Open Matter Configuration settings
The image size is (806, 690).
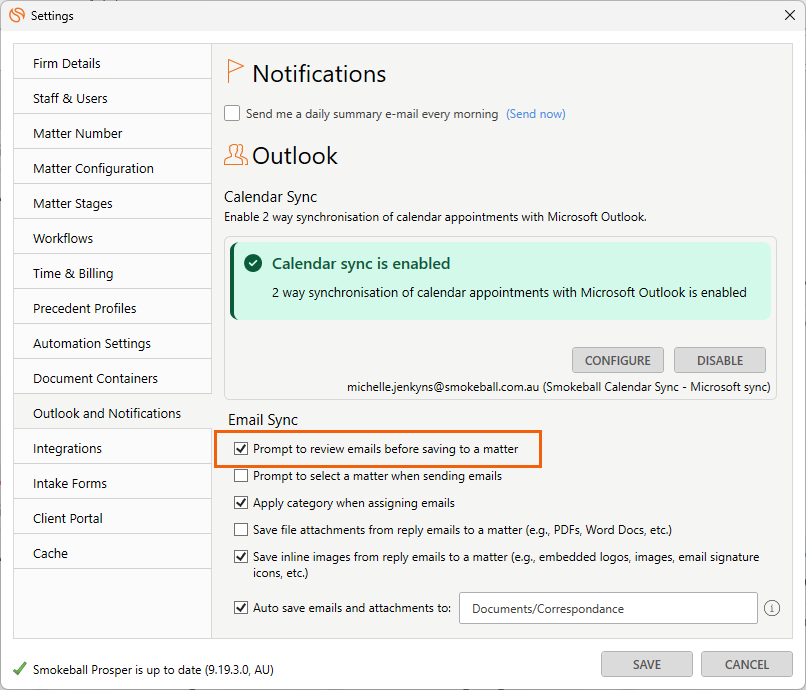tap(113, 168)
